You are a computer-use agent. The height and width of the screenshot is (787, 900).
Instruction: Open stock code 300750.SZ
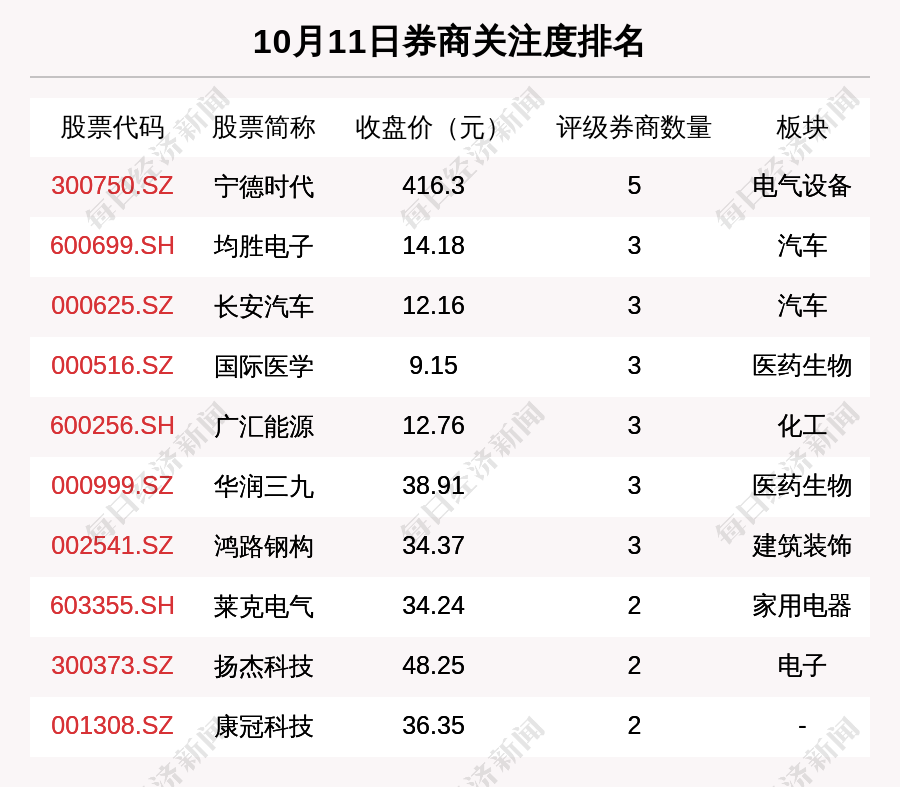[112, 186]
